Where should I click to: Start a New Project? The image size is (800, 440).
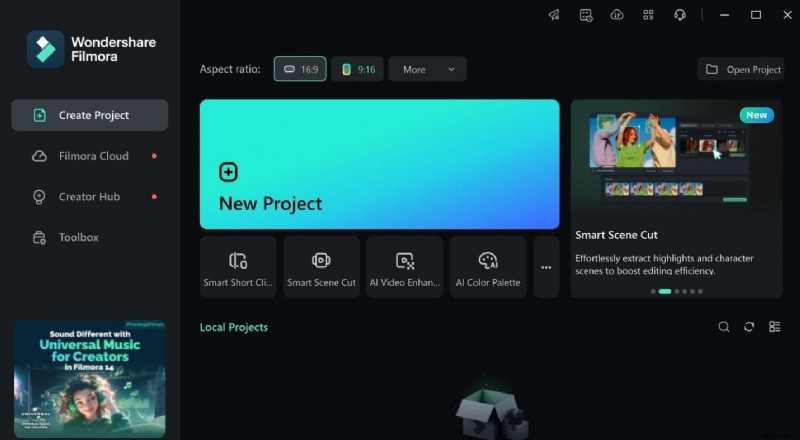tap(380, 164)
